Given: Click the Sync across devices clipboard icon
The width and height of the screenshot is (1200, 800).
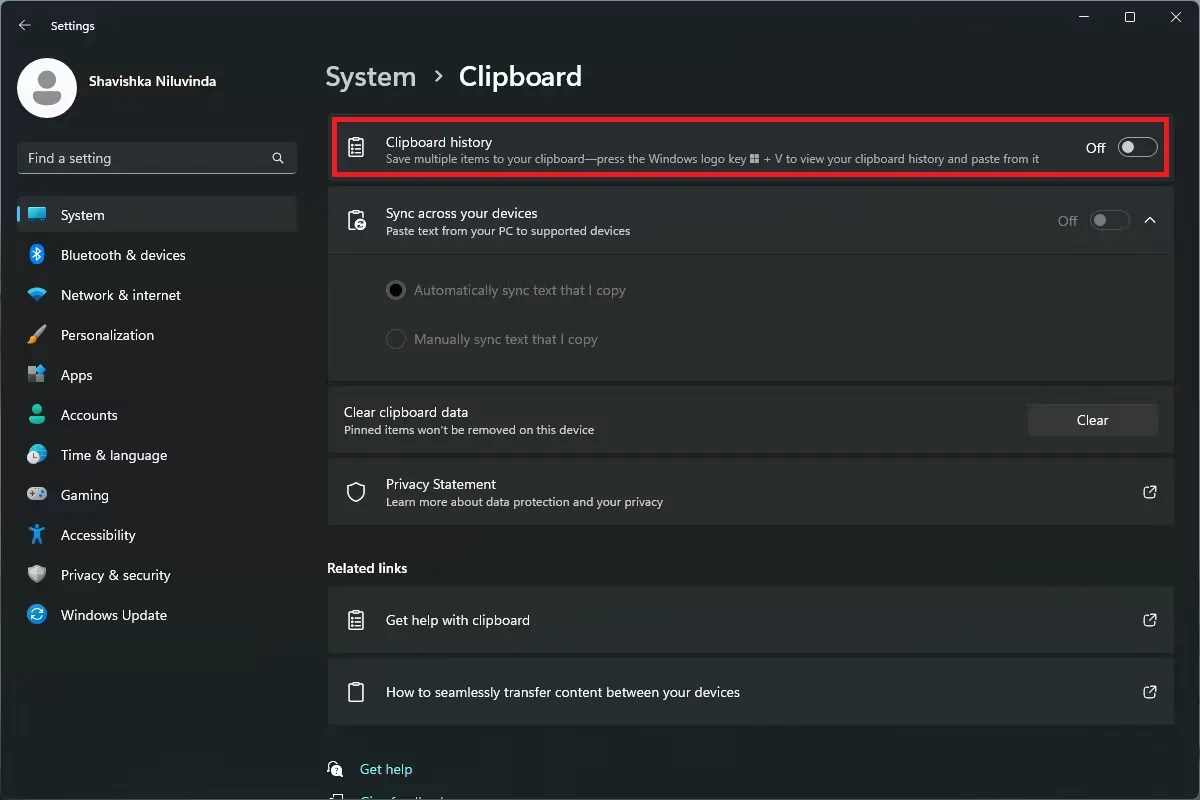Looking at the screenshot, I should pos(356,221).
